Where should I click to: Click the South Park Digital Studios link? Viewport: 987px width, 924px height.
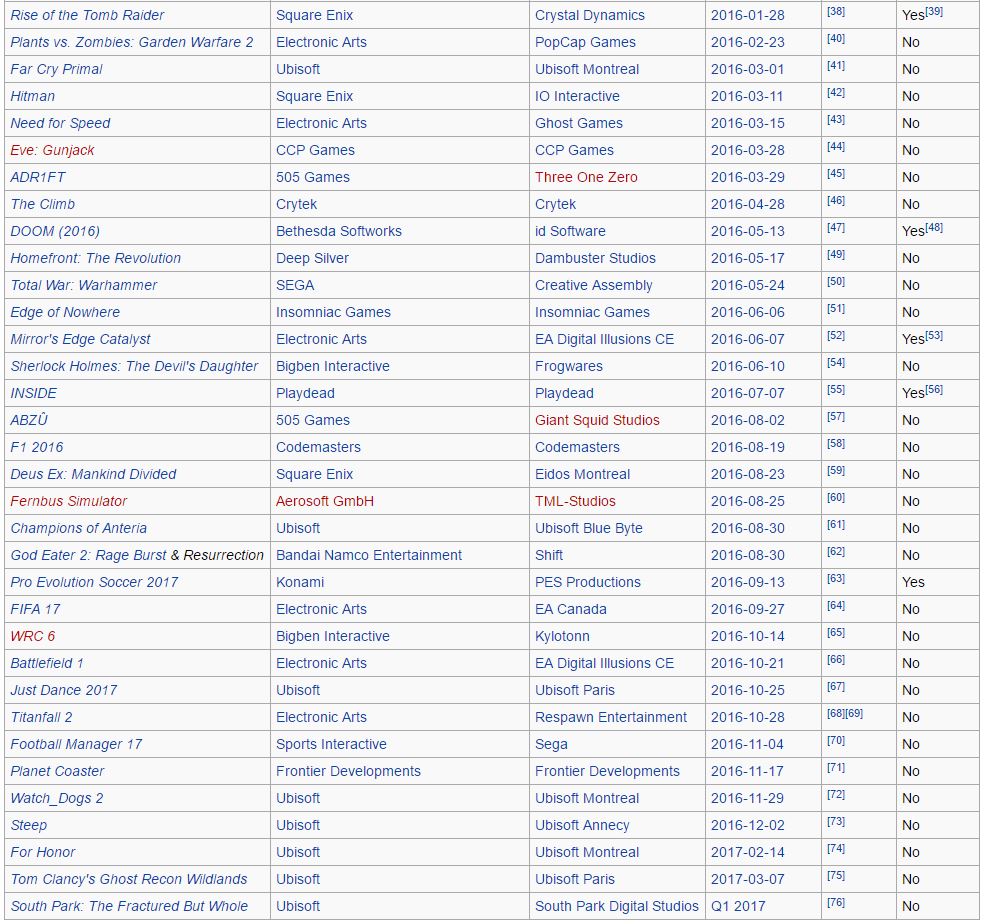[617, 906]
